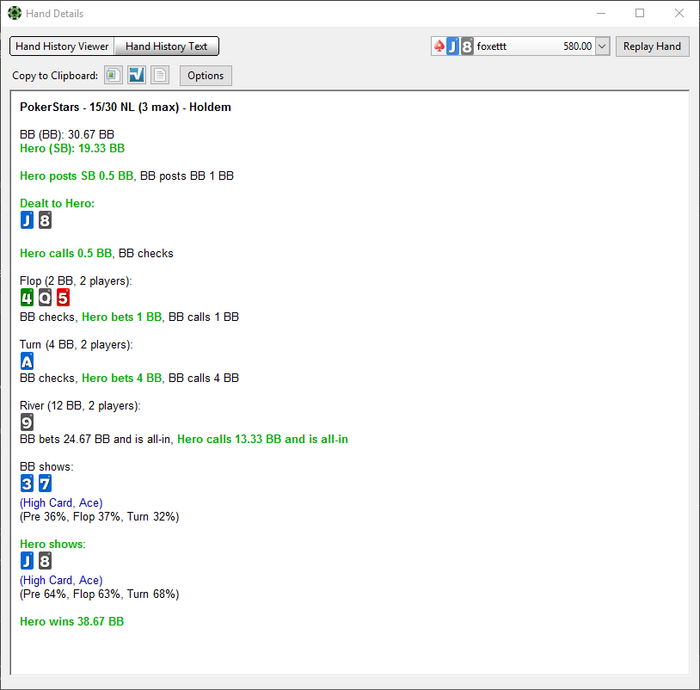The image size is (700, 690).
Task: Click 'Hero calls 13.33 BB and is all-in'
Action: [x=262, y=439]
